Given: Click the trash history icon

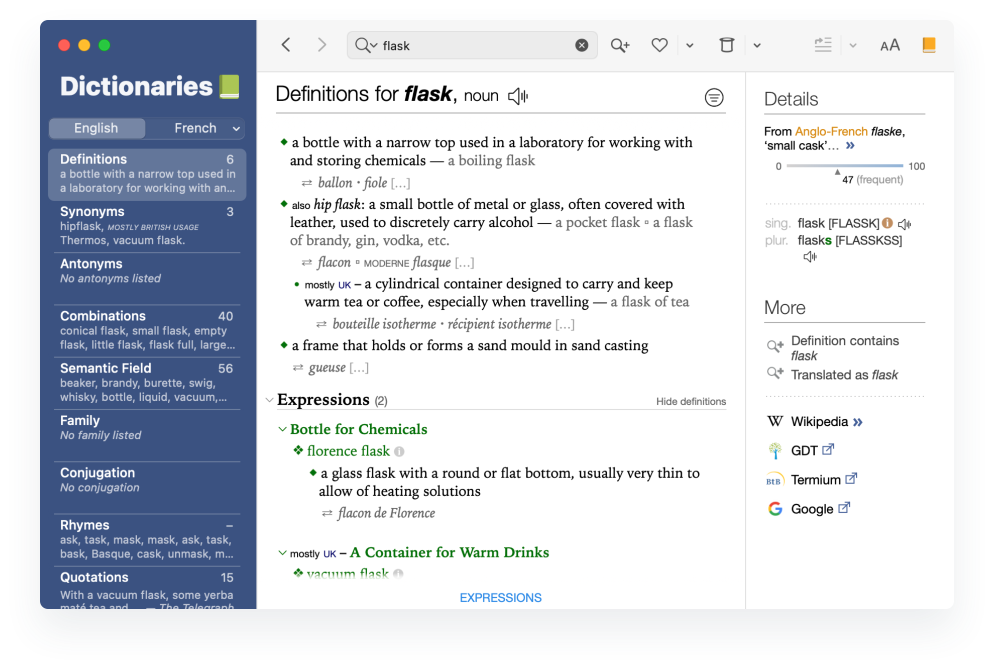Looking at the screenshot, I should (727, 45).
